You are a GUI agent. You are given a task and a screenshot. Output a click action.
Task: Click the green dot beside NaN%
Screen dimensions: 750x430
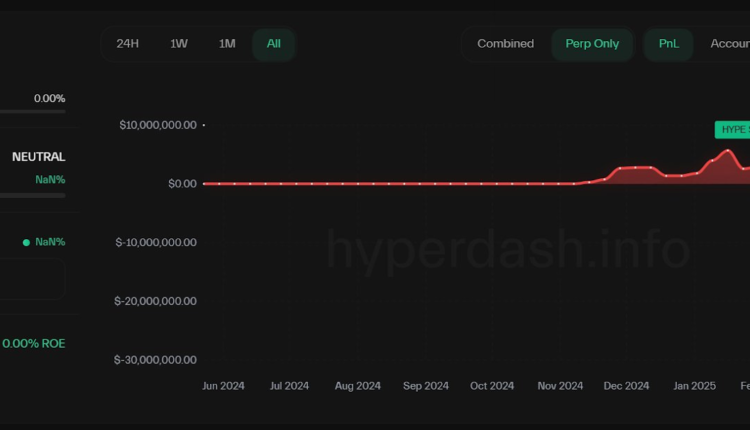click(x=26, y=242)
